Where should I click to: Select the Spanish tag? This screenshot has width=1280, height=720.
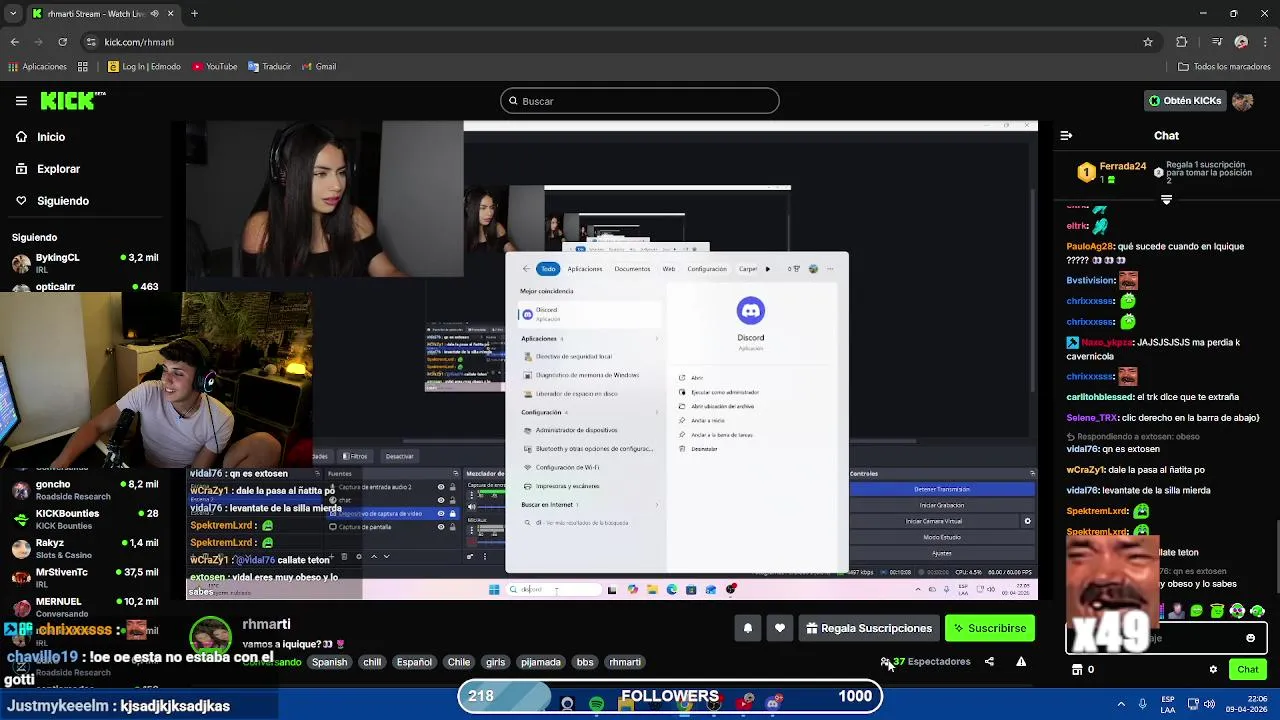click(x=329, y=662)
